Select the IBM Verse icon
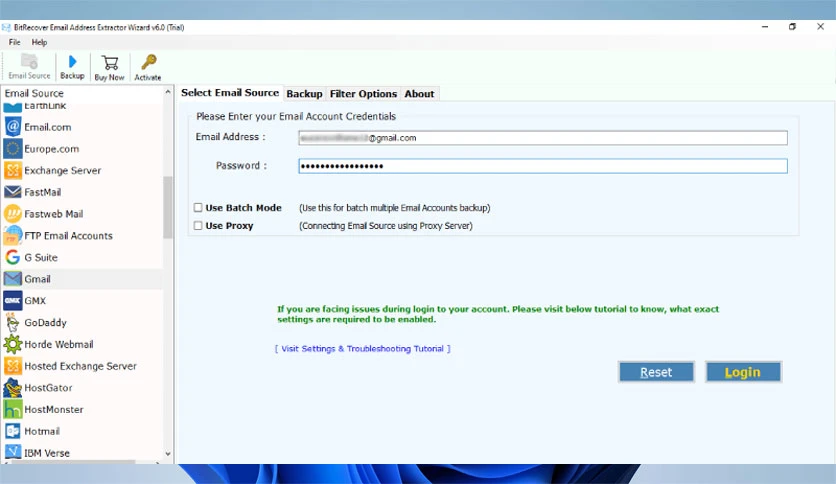This screenshot has width=836, height=484. (13, 453)
